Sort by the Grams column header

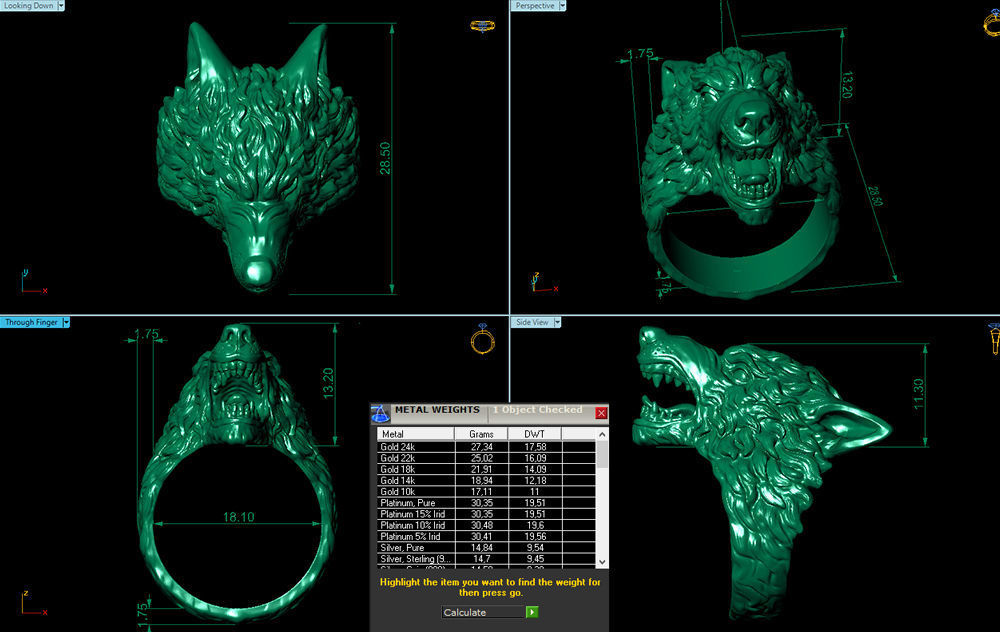(482, 434)
